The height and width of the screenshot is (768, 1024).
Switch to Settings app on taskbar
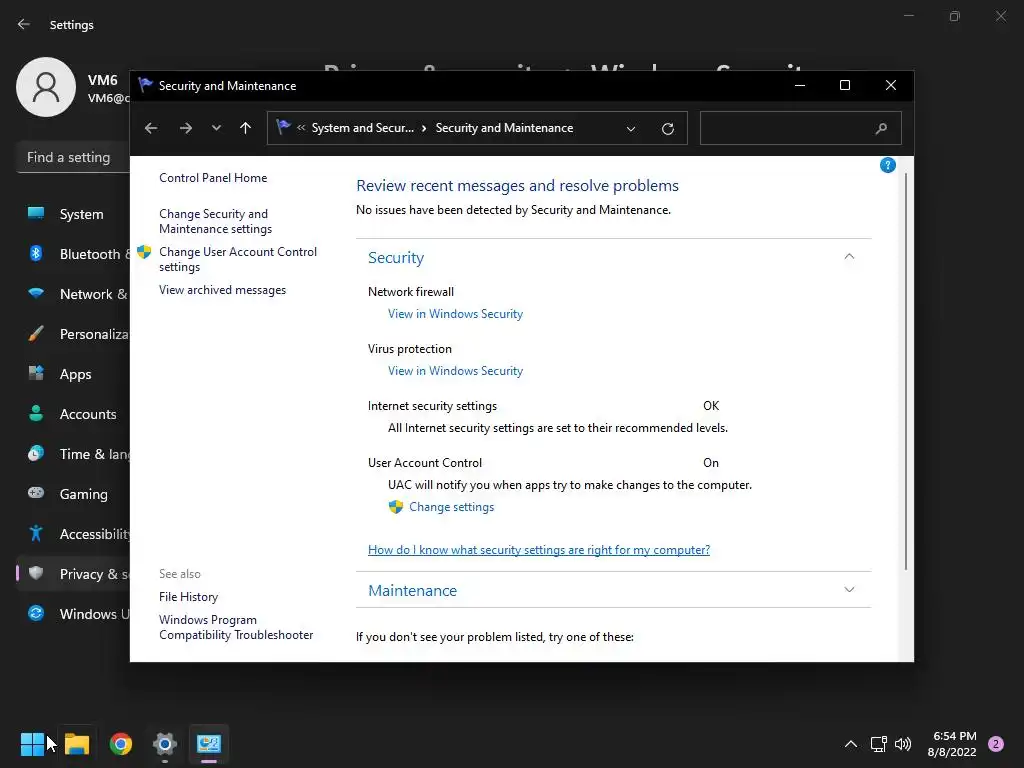pyautogui.click(x=165, y=744)
